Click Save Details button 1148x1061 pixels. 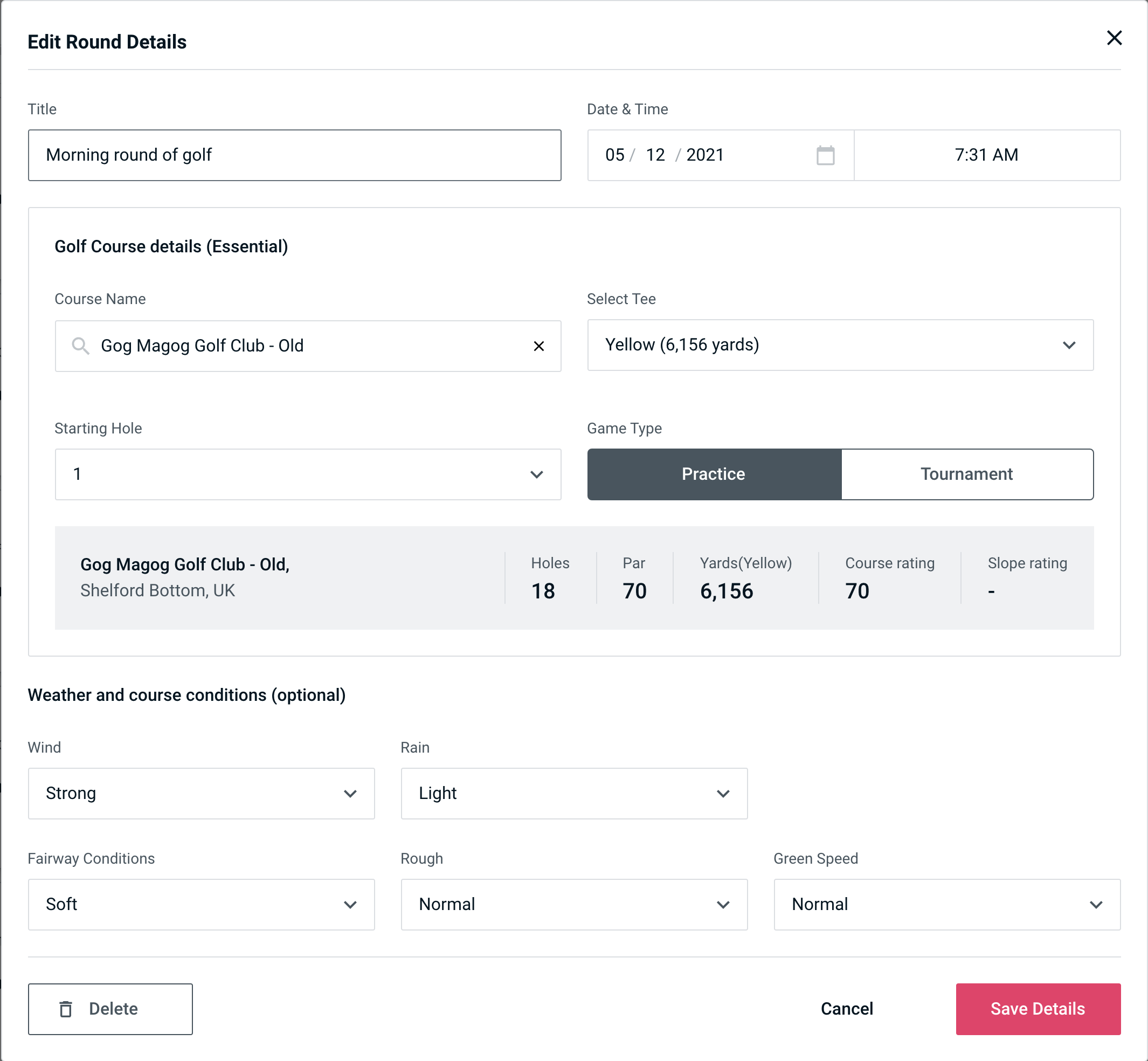click(1037, 1008)
